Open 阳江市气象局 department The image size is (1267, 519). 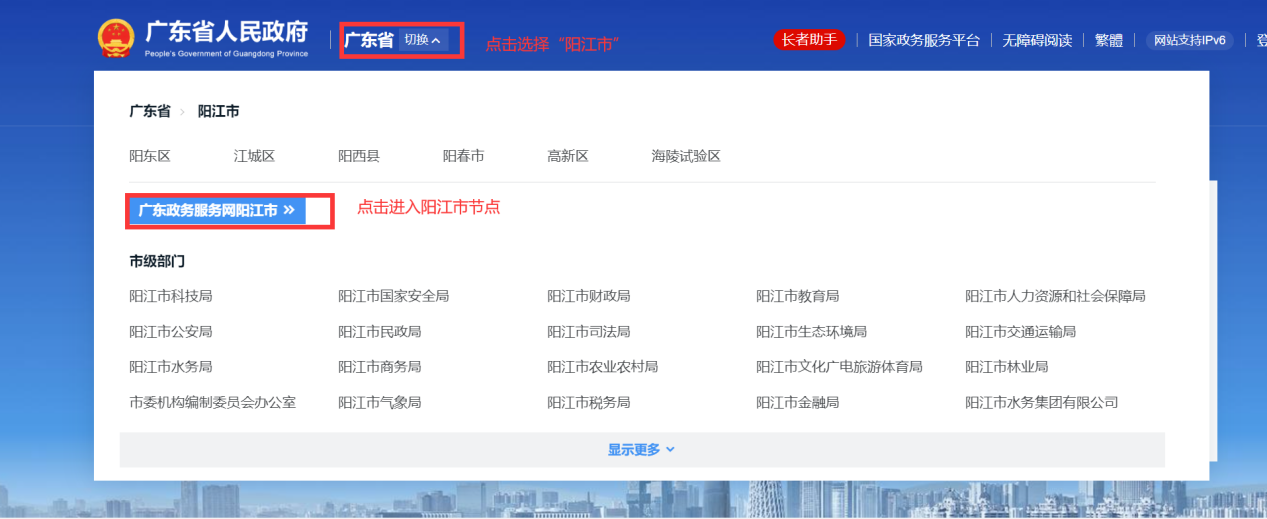[380, 402]
